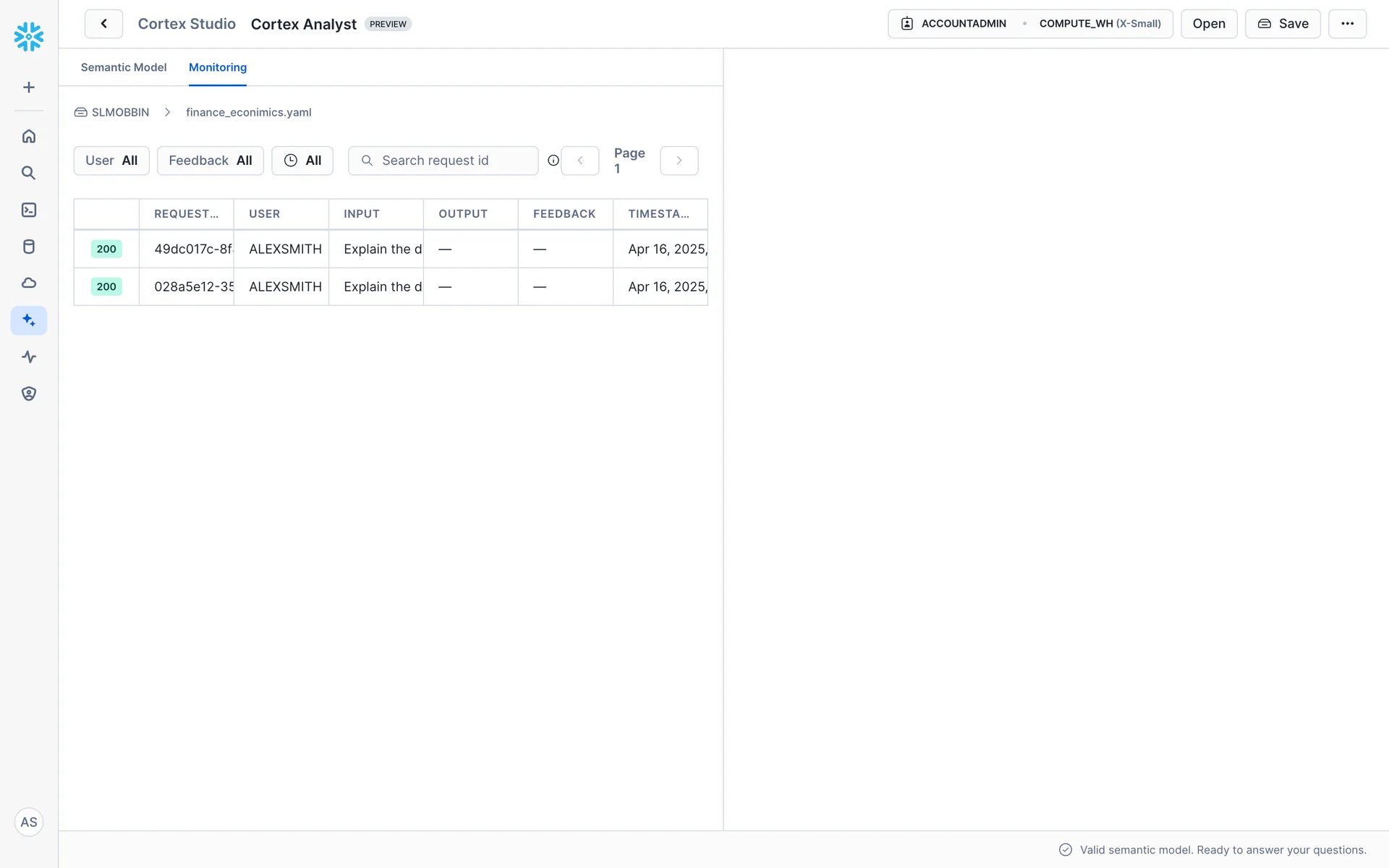The height and width of the screenshot is (868, 1389).
Task: Switch to the Semantic Model tab
Action: point(124,67)
